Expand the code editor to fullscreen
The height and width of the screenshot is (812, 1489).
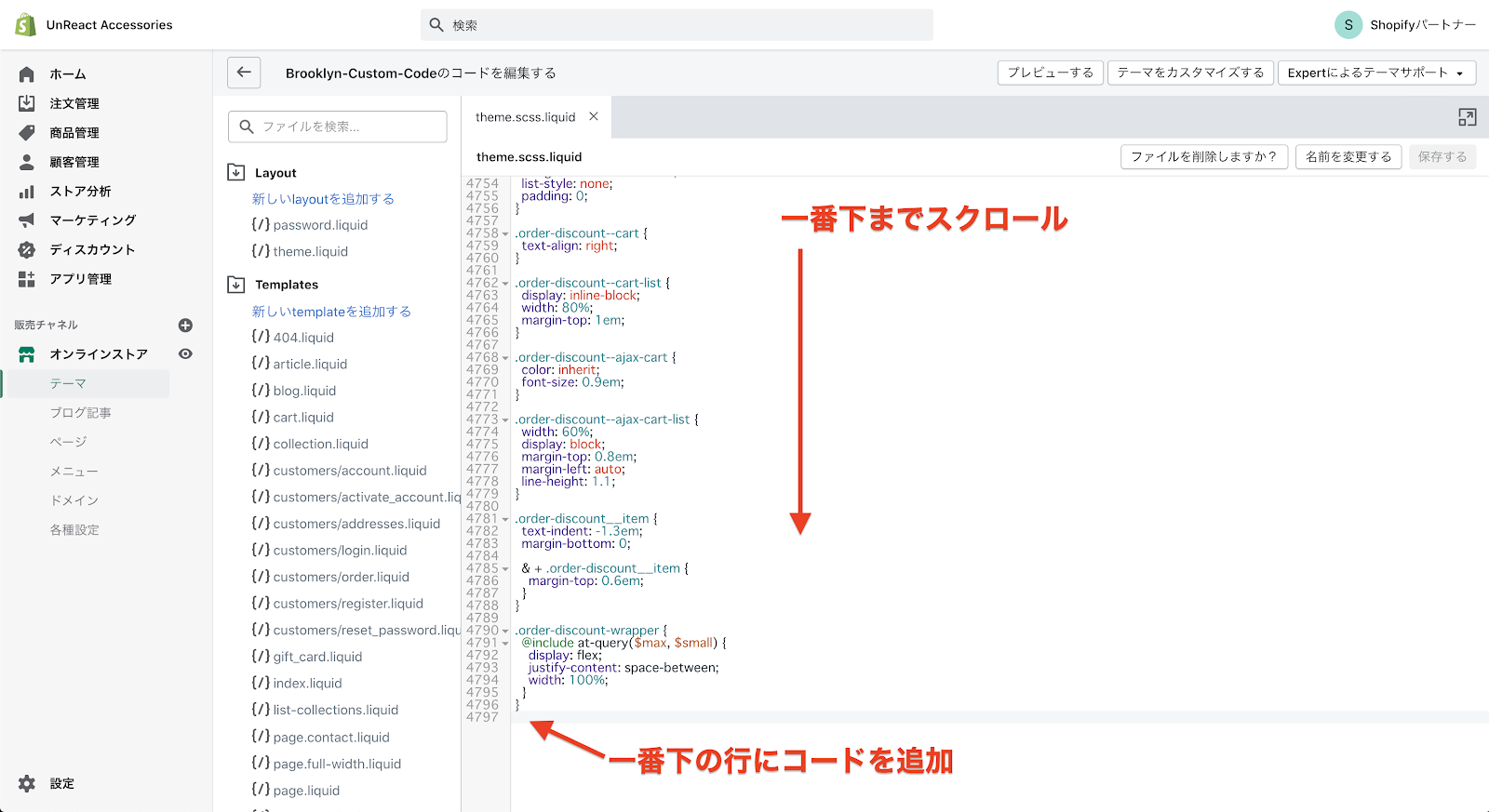[1467, 117]
